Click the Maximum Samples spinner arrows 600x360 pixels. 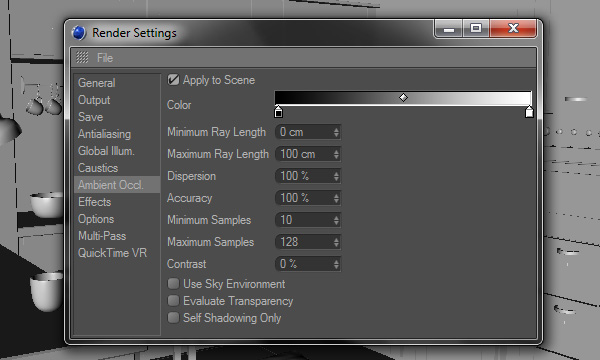coord(336,242)
